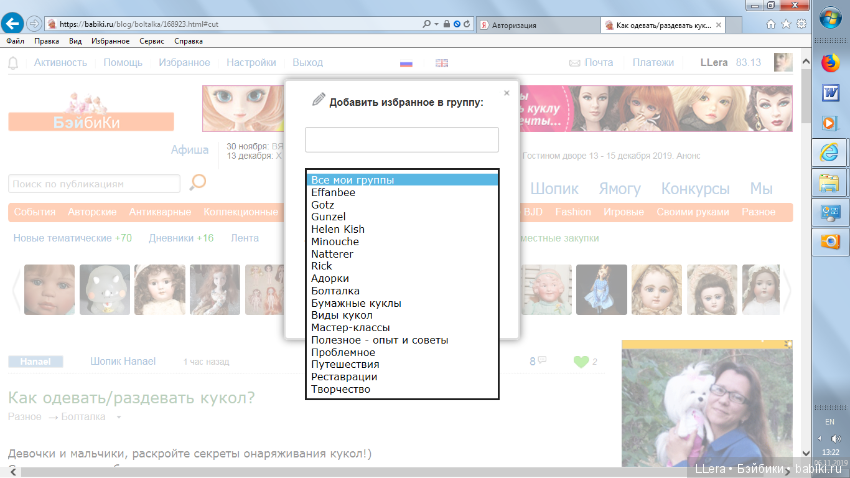Select Gotz in the group list
Viewport: 850px width, 478px height.
pyautogui.click(x=323, y=205)
